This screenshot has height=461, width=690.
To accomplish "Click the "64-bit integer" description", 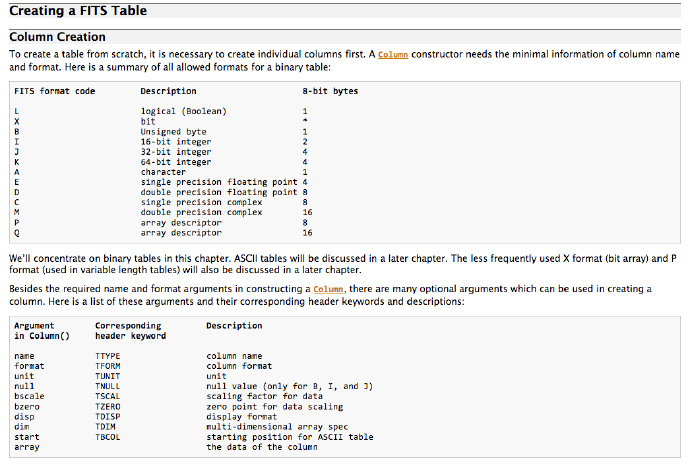I will [x=176, y=161].
